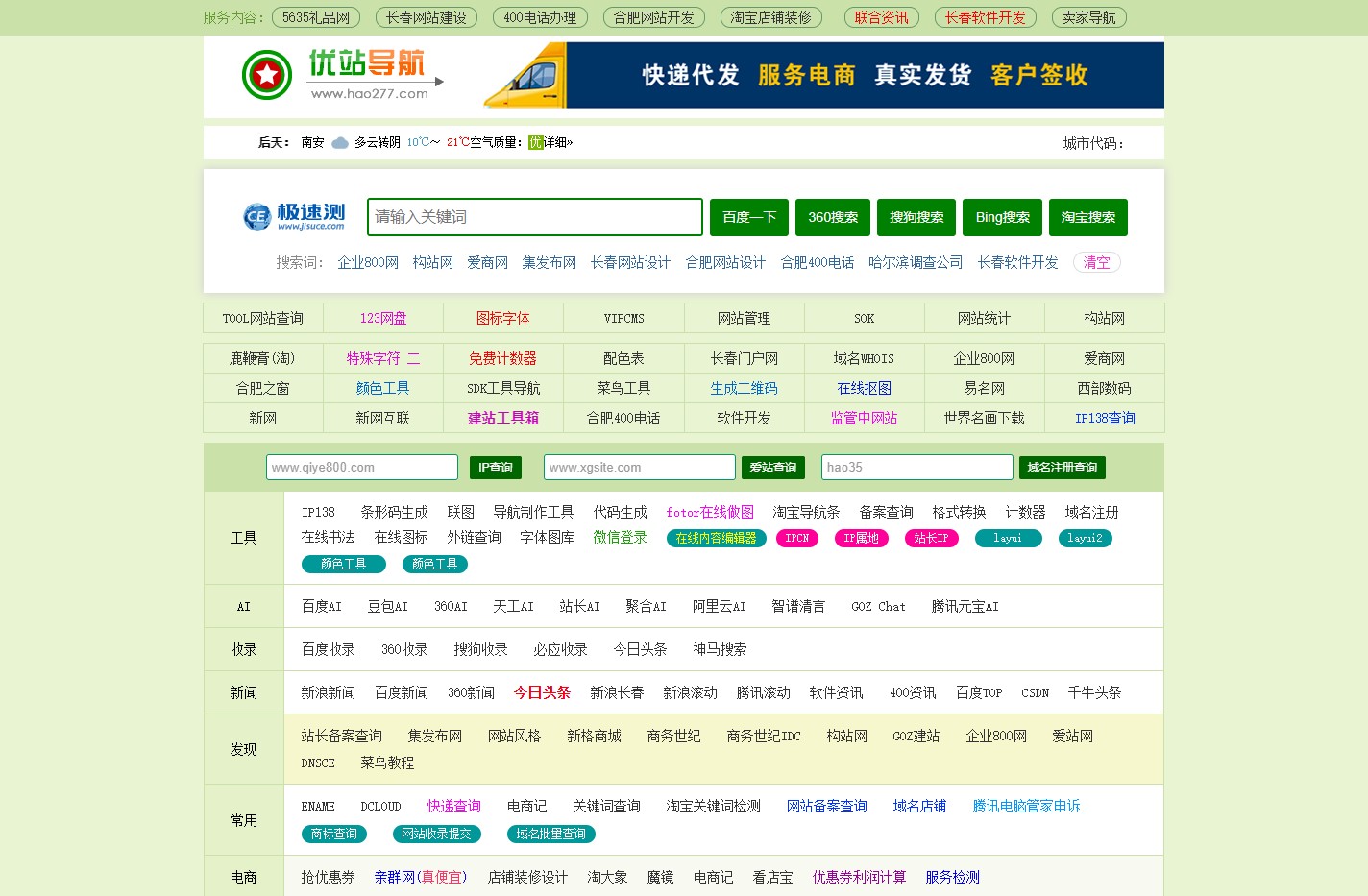Viewport: 1368px width, 896px height.
Task: Open the weather 详细» link
Action: (558, 142)
